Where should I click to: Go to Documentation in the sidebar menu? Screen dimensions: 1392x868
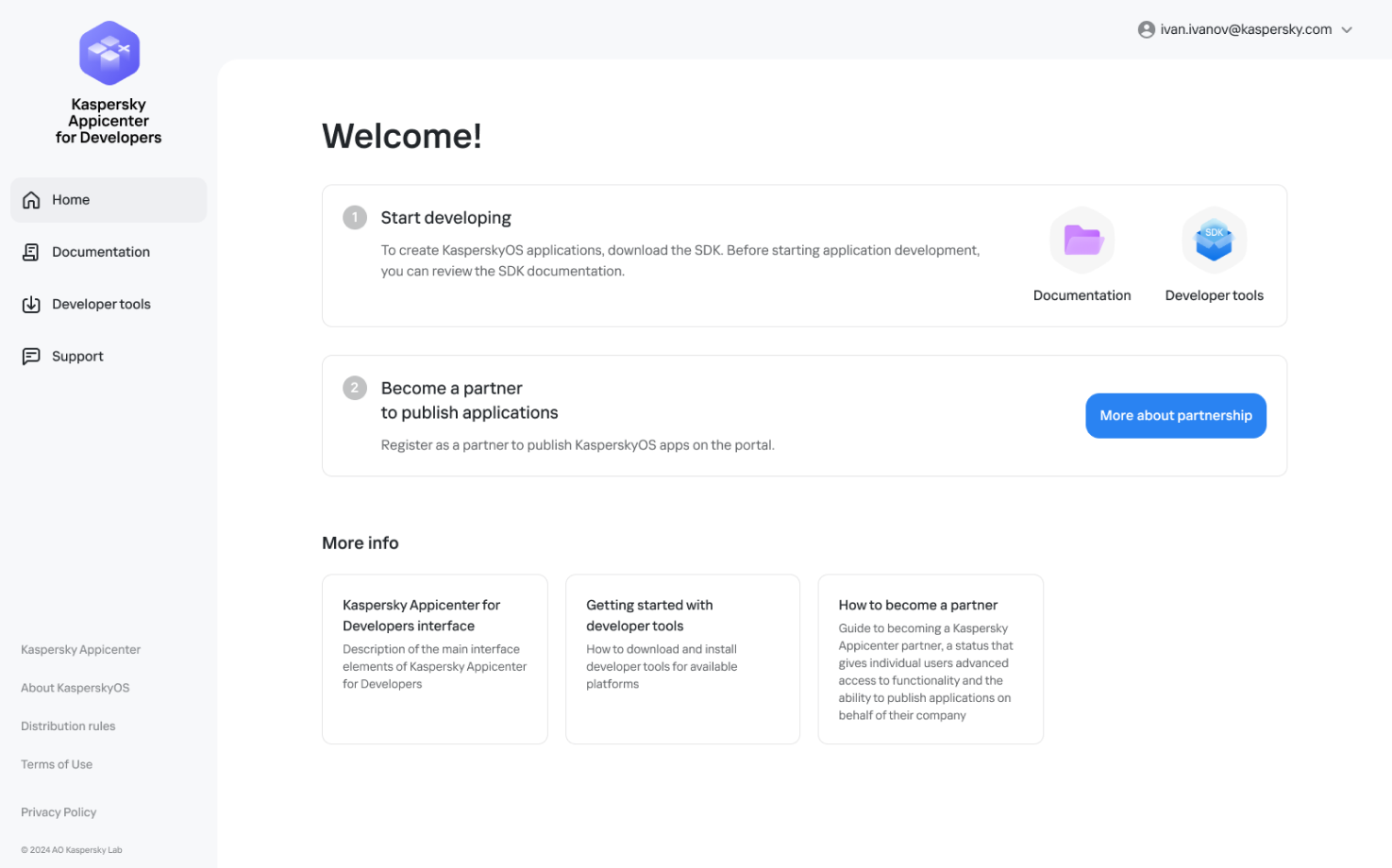(x=101, y=252)
